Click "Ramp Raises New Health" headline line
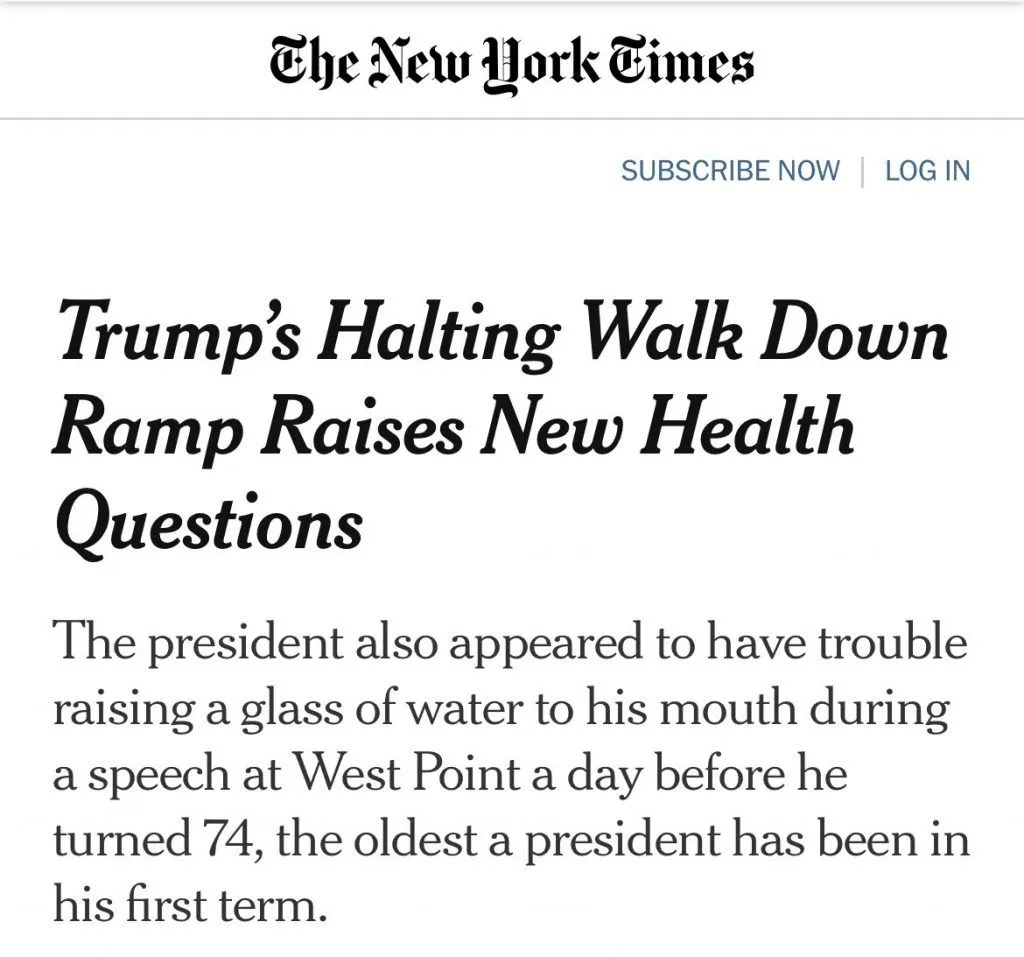This screenshot has width=1024, height=957. pyautogui.click(x=453, y=427)
